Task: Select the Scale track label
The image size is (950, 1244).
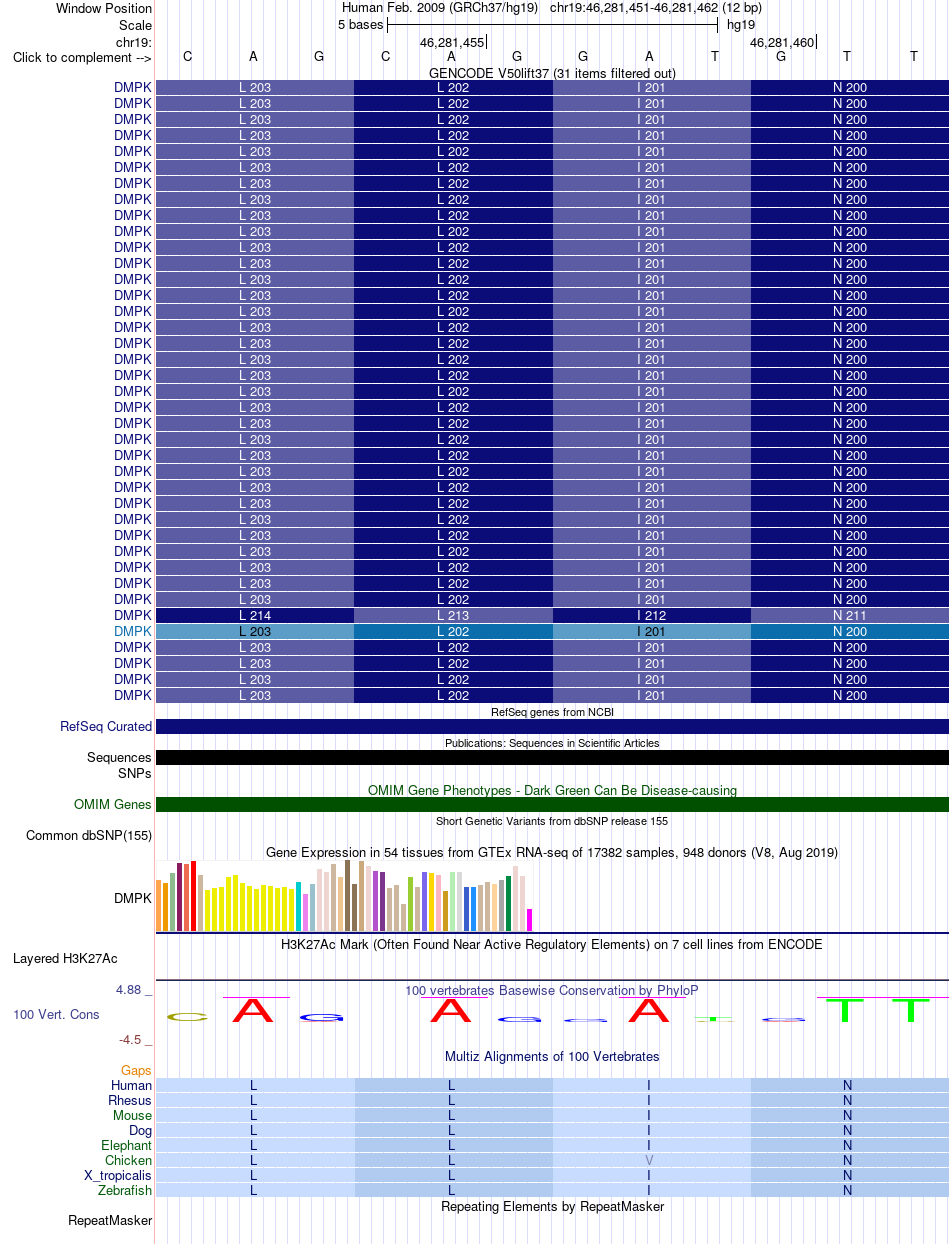Action: [135, 25]
